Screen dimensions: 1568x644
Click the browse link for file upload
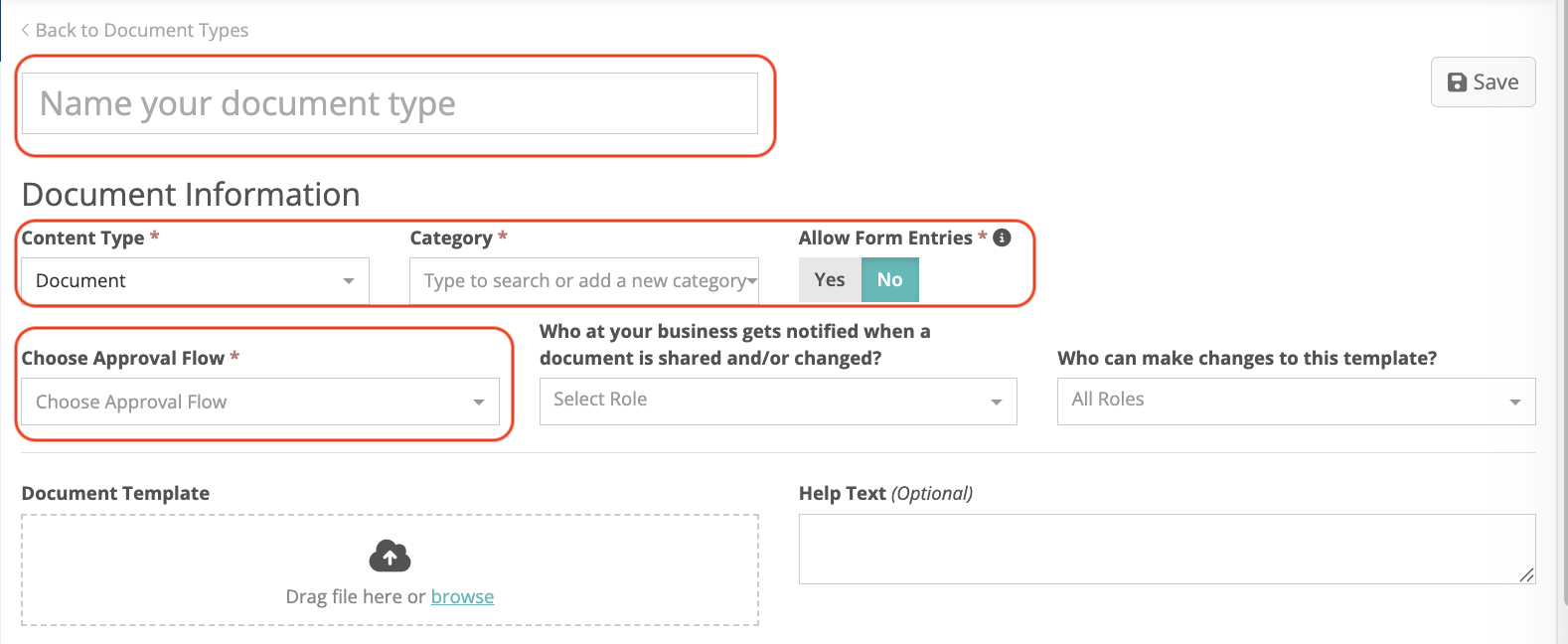[462, 596]
